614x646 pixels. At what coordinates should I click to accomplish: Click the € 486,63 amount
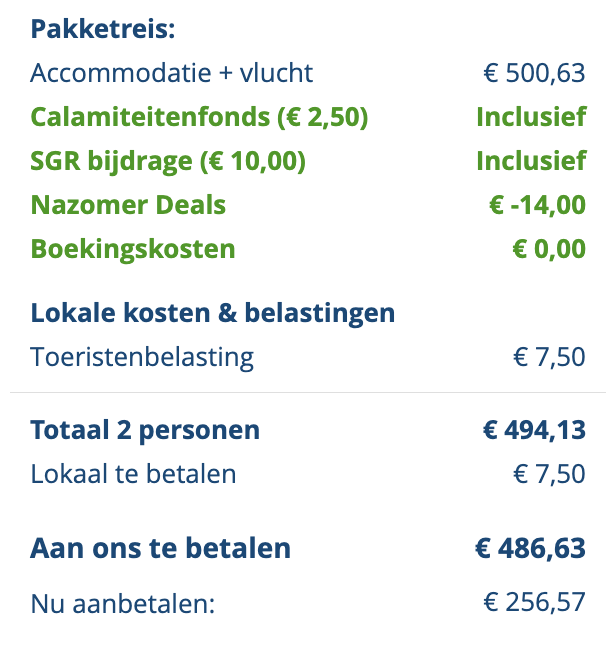point(529,548)
